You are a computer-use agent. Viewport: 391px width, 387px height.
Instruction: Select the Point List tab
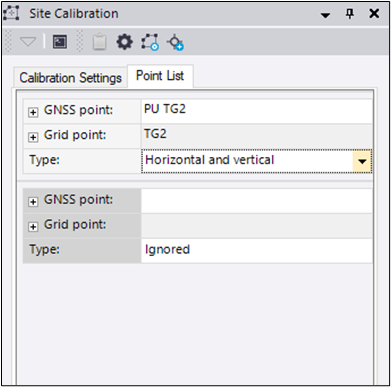pos(160,76)
